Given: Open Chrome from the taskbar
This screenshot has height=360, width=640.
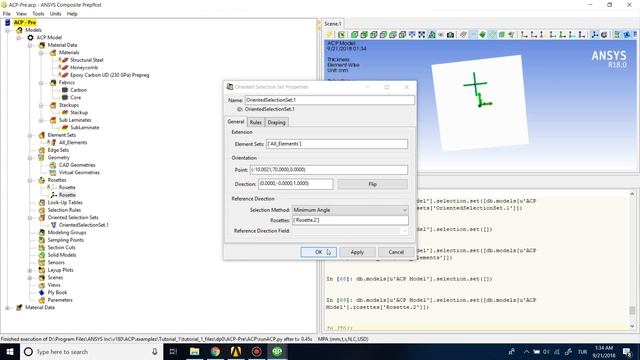Looking at the screenshot, I should 215,351.
